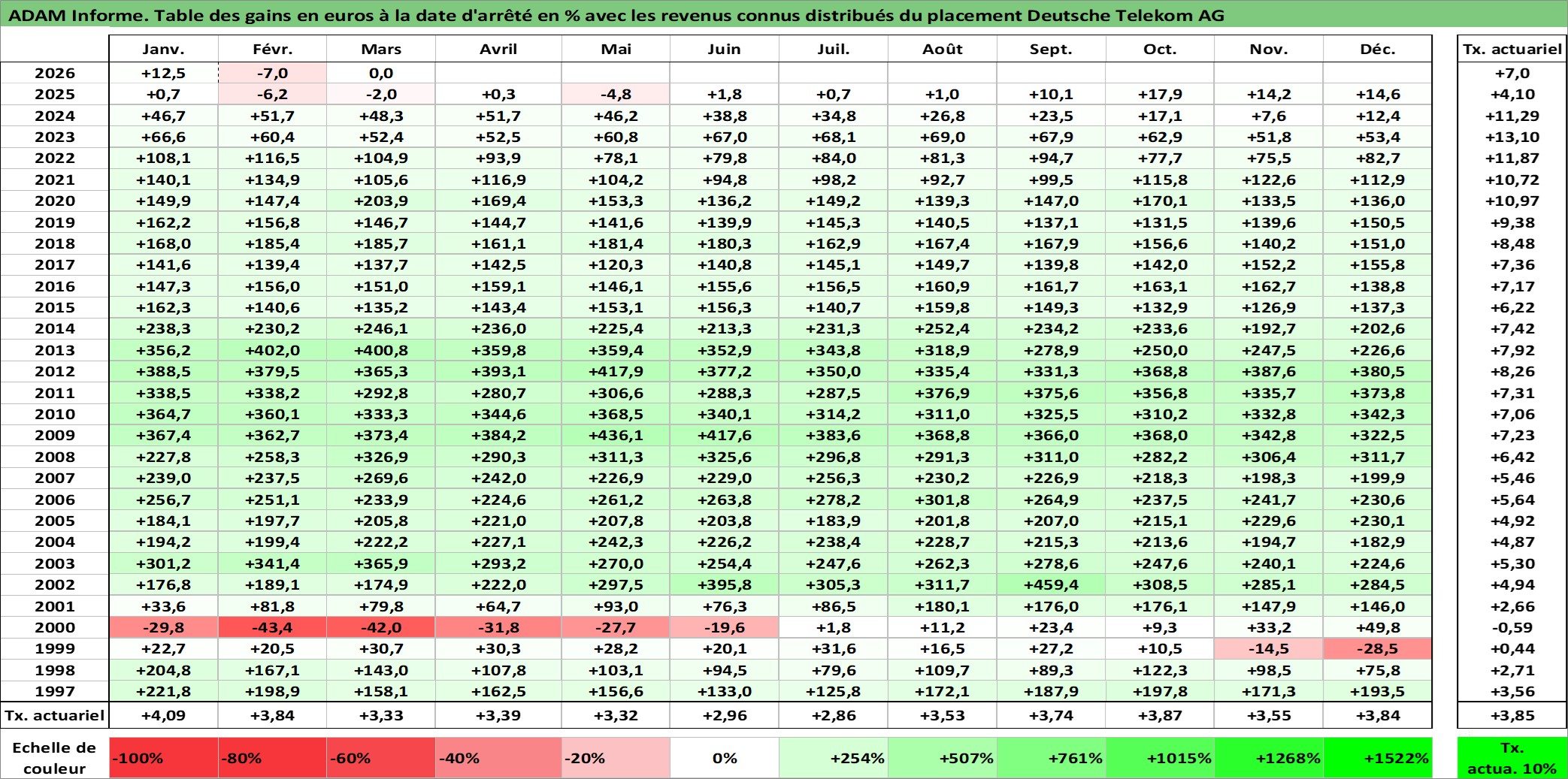Viewport: 1568px width, 779px height.
Task: Select the Avril column header
Action: click(x=498, y=49)
